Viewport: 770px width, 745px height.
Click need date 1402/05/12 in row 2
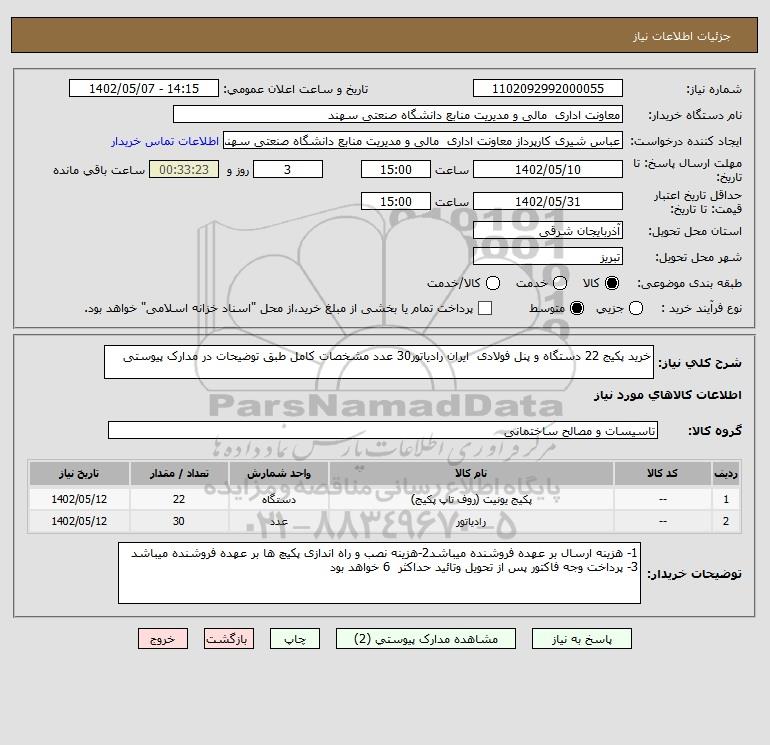[79, 522]
